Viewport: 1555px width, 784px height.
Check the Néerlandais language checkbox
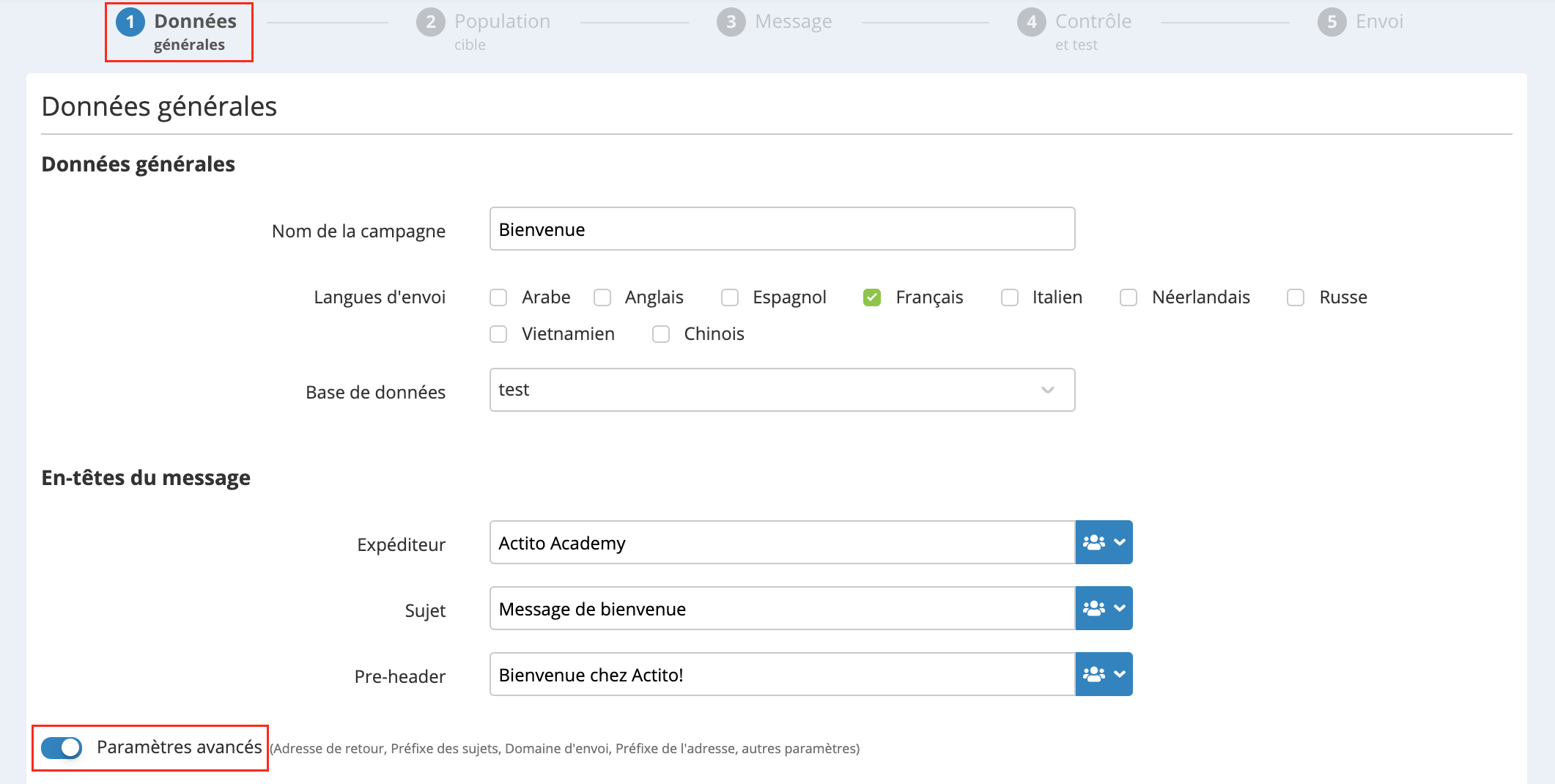[x=1129, y=297]
